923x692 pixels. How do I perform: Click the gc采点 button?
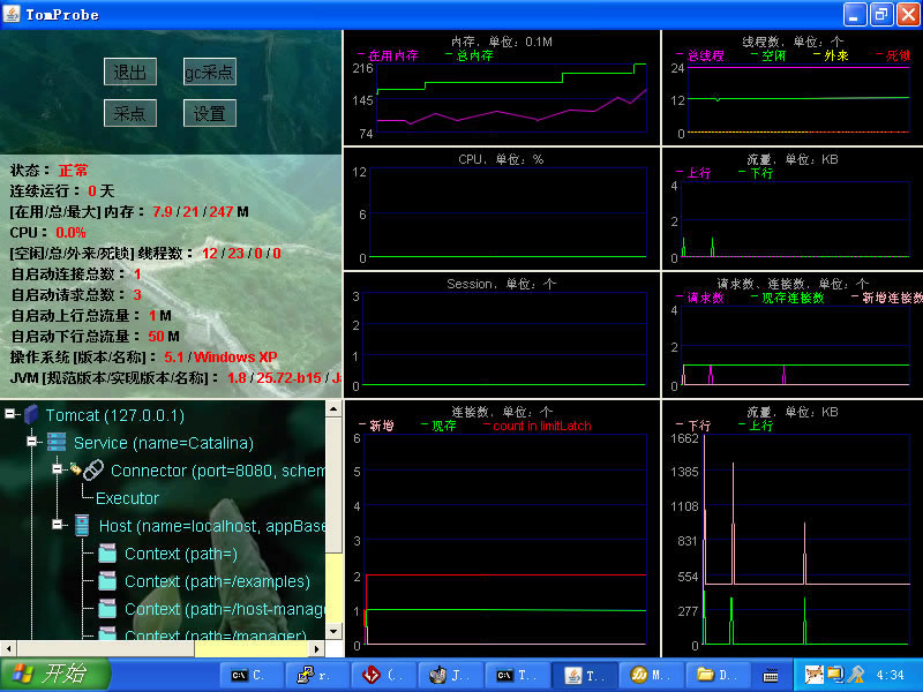tap(210, 72)
